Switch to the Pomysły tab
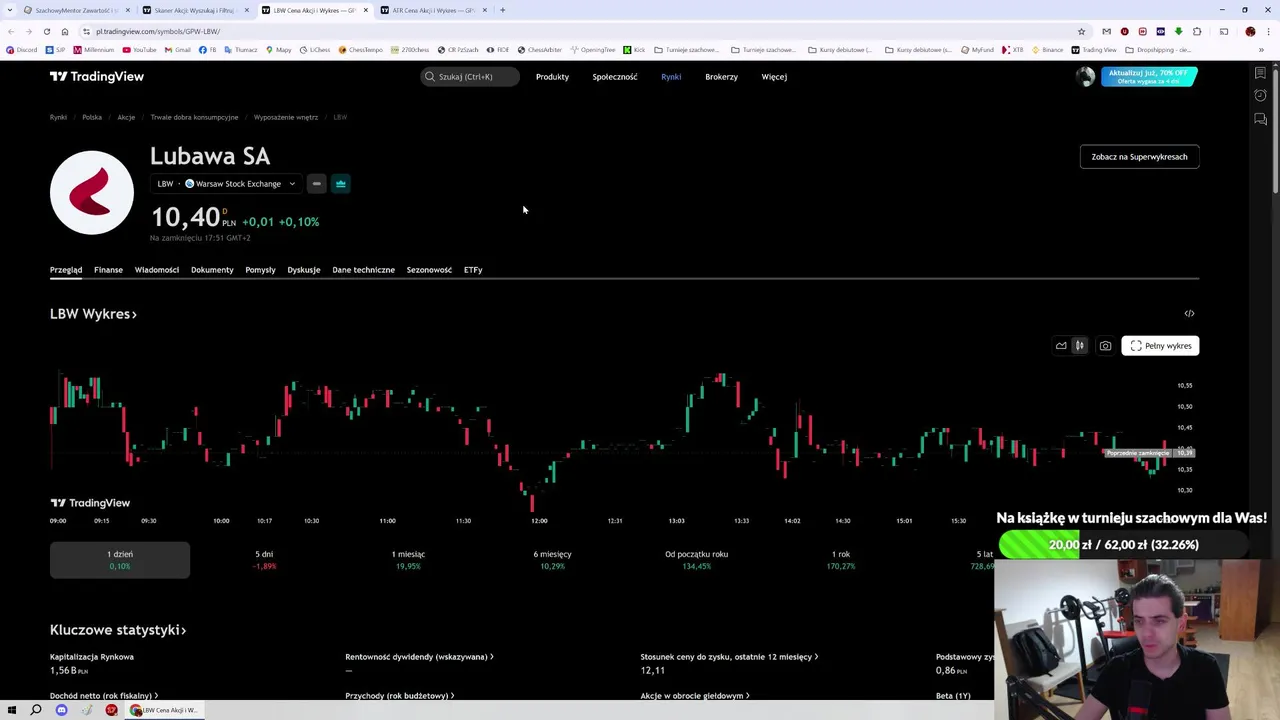Screen dimensions: 1280x720 coord(260,270)
